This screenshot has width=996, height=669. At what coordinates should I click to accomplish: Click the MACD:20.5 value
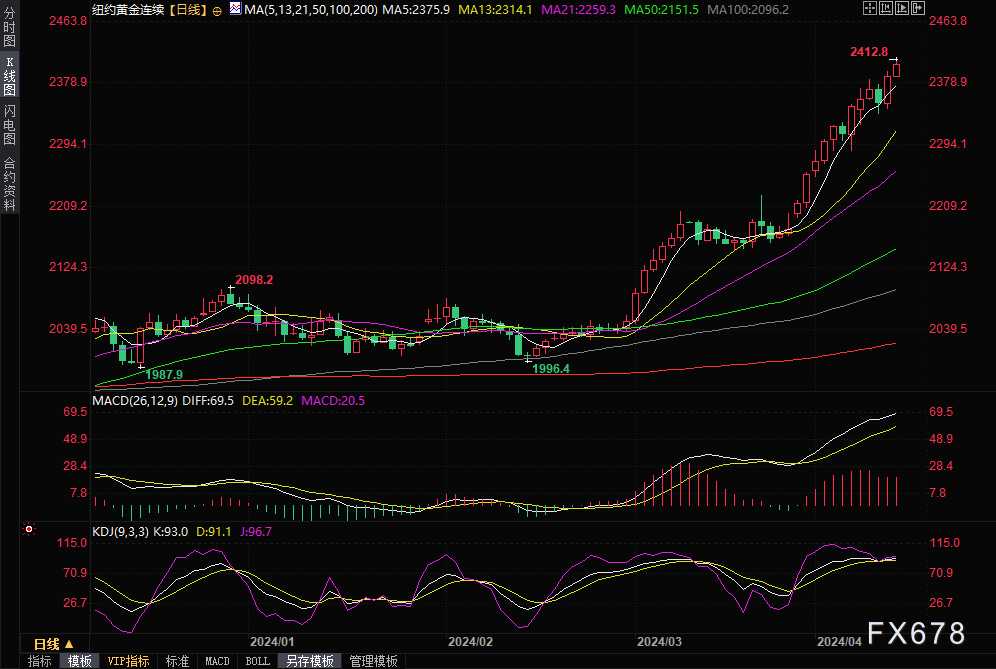333,401
